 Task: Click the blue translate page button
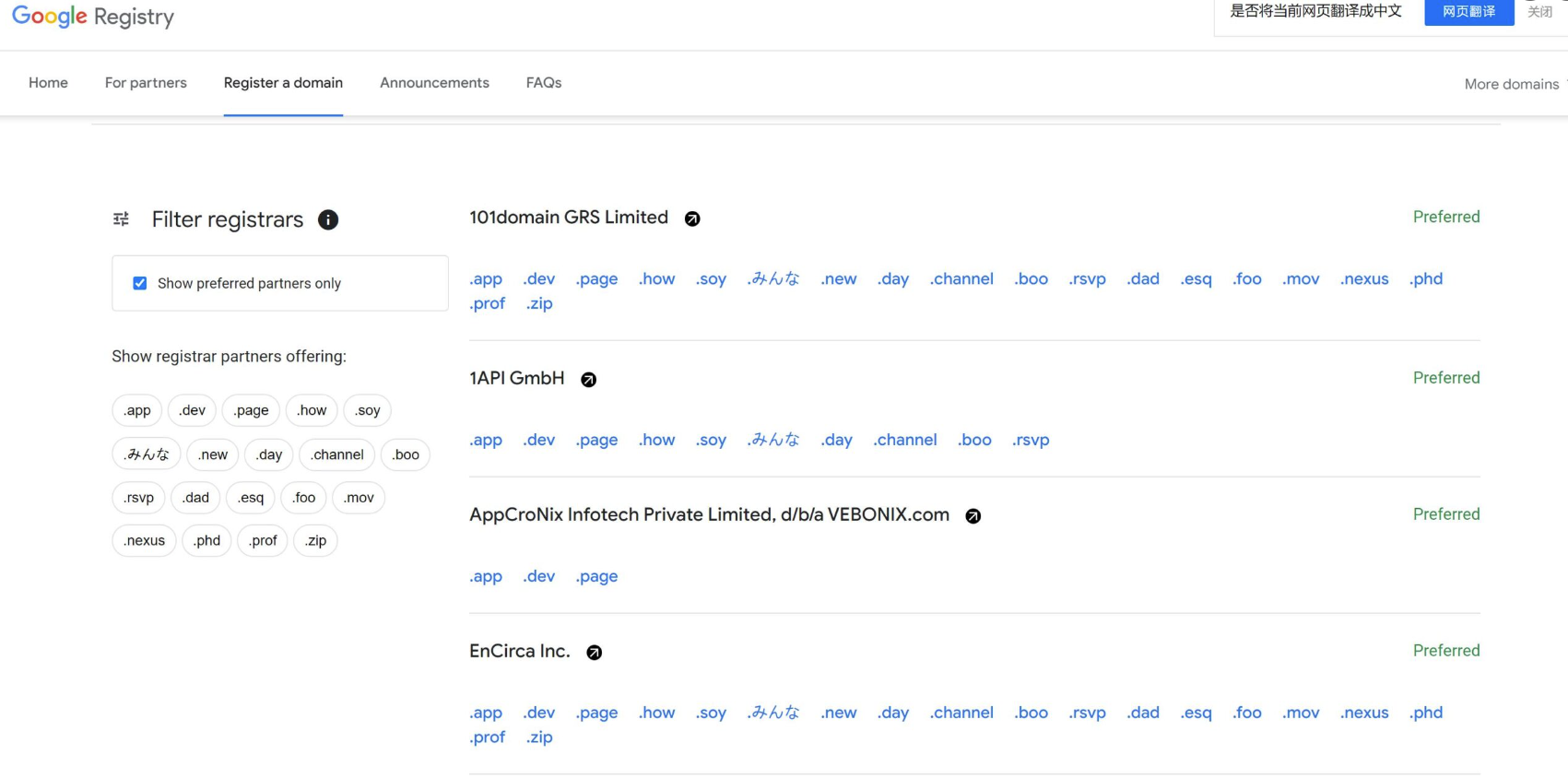click(x=1468, y=12)
